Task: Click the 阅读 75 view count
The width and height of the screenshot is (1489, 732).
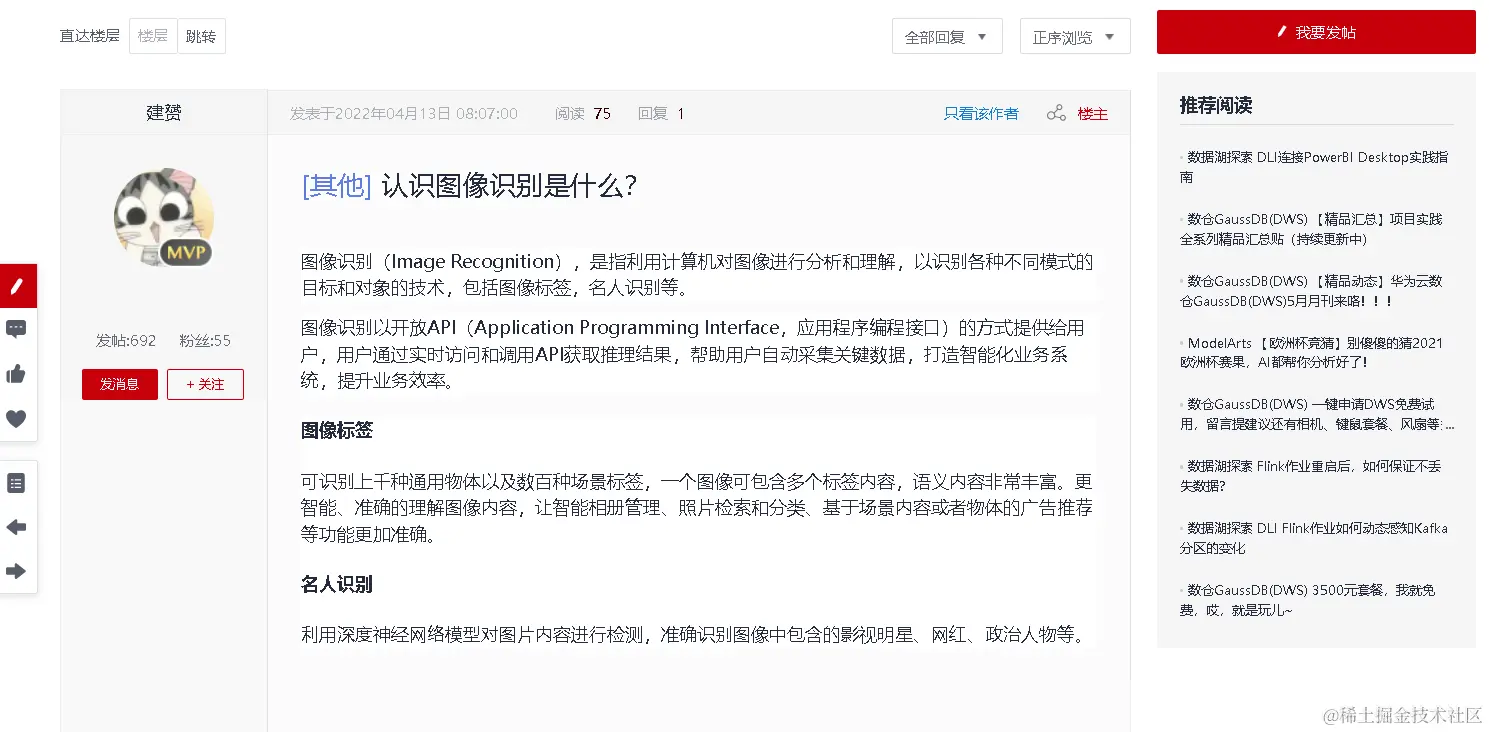Action: (x=583, y=114)
